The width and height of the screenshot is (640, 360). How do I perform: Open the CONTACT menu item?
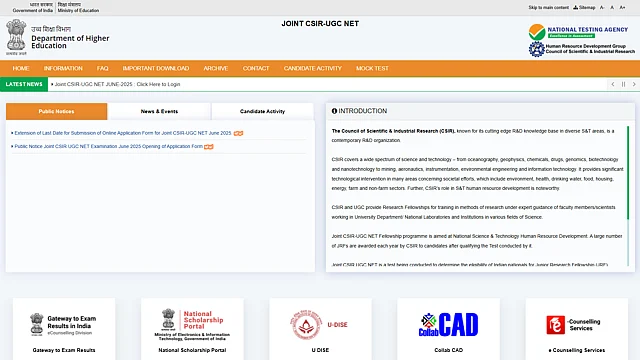(x=256, y=69)
